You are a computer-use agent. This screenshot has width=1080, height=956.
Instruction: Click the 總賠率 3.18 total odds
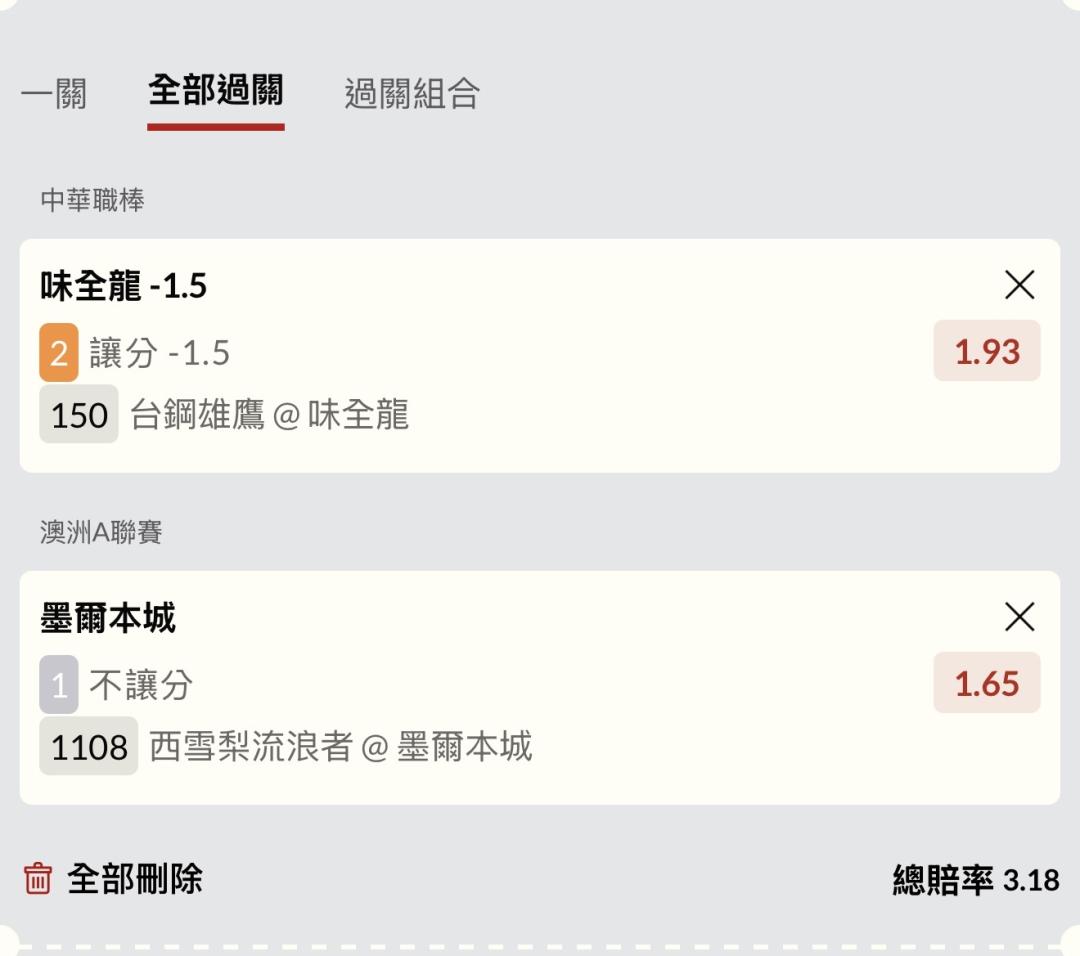(975, 880)
